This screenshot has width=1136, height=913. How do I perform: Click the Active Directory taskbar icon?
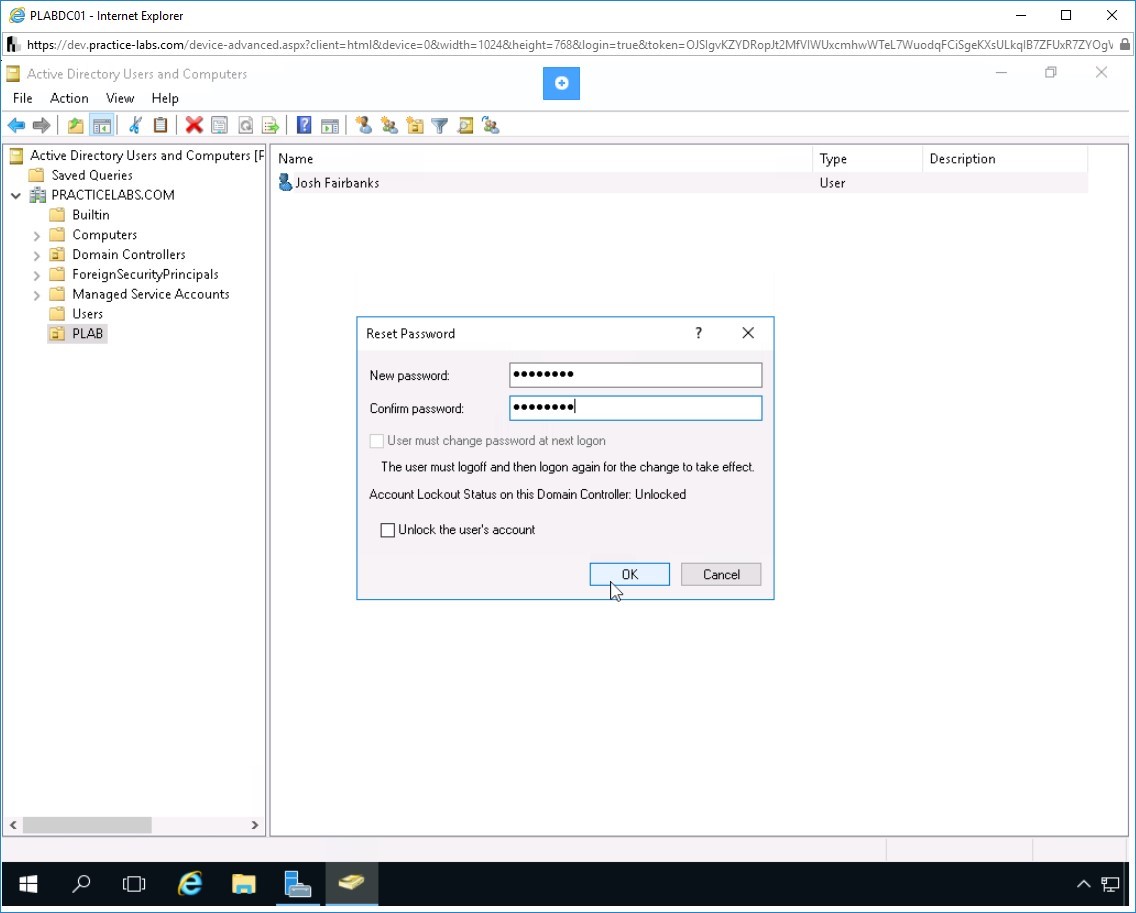coord(351,883)
